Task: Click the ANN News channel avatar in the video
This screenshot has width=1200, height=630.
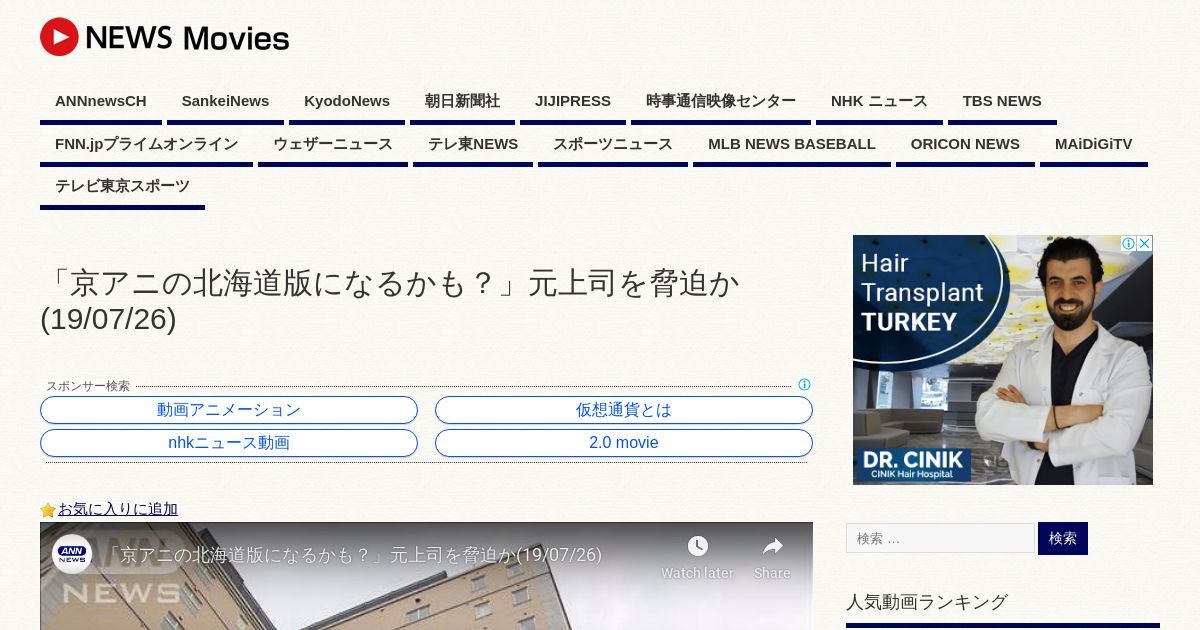Action: point(72,554)
